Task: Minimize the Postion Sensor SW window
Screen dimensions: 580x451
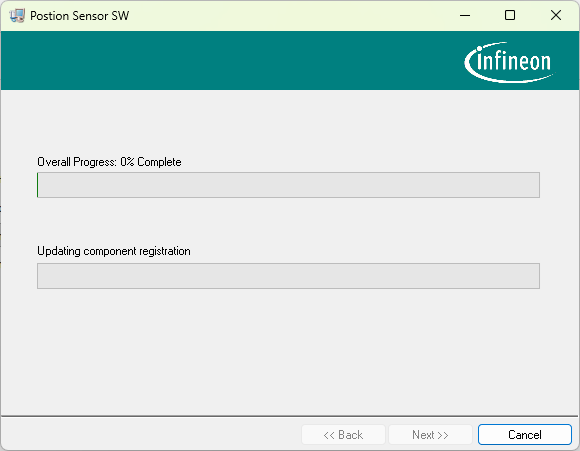Action: 465,16
